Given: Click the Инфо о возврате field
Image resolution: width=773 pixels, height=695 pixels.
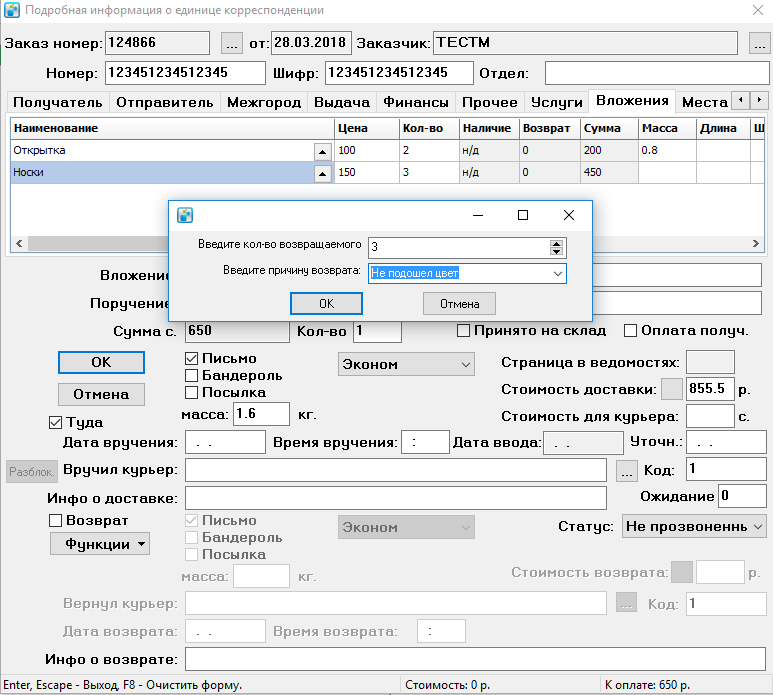Looking at the screenshot, I should (475, 659).
